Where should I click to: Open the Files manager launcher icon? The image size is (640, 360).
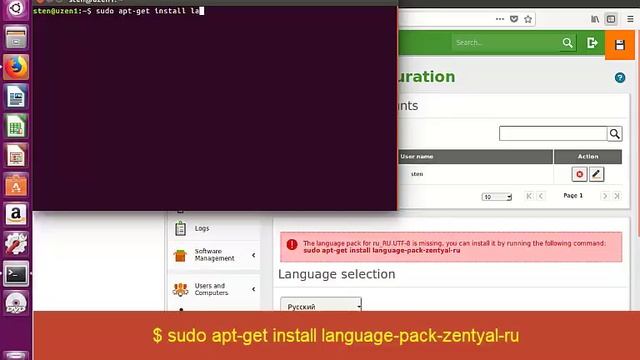point(16,38)
